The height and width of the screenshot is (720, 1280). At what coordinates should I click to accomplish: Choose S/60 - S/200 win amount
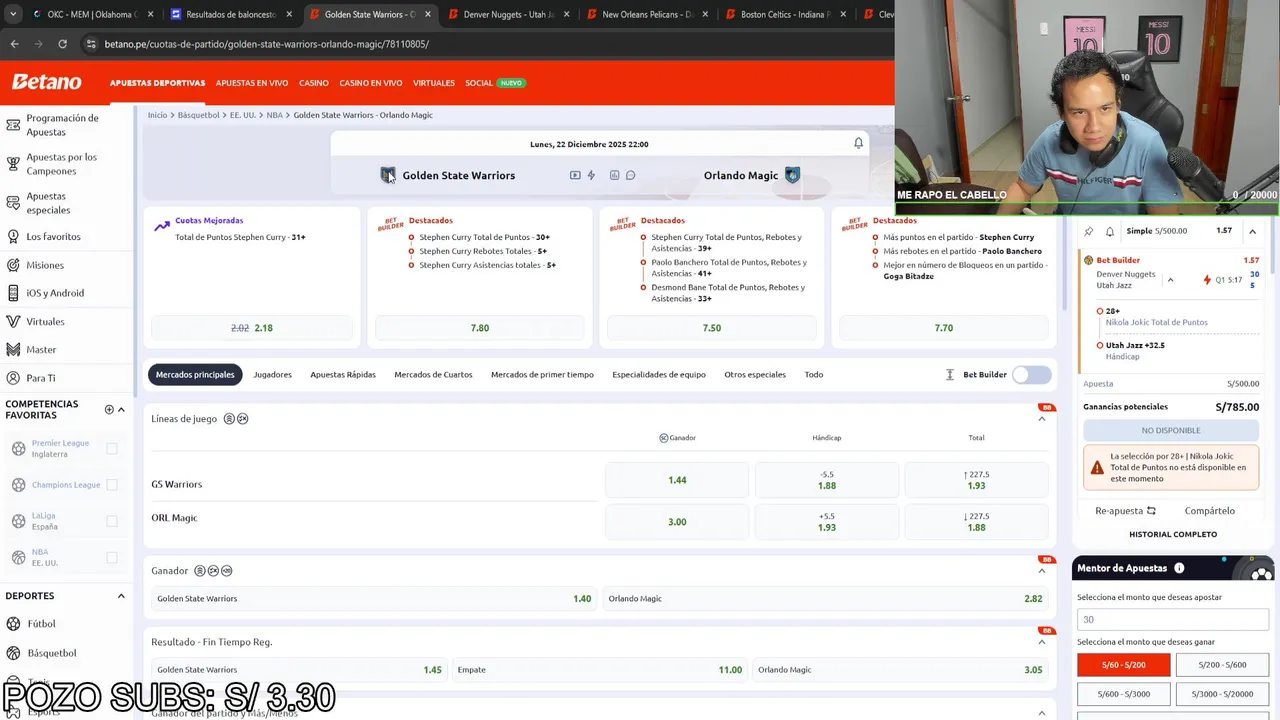tap(1123, 665)
